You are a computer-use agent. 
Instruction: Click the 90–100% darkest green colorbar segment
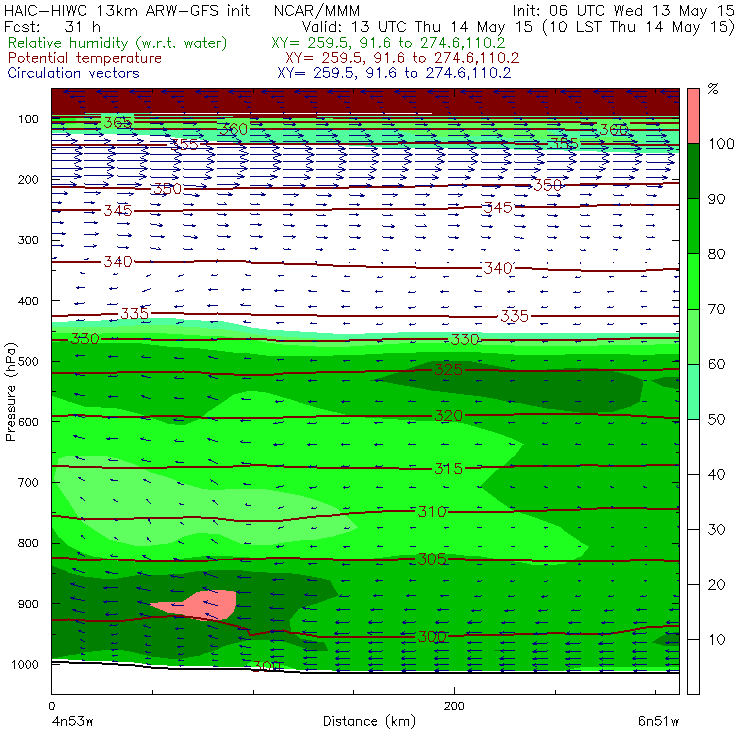[x=693, y=171]
